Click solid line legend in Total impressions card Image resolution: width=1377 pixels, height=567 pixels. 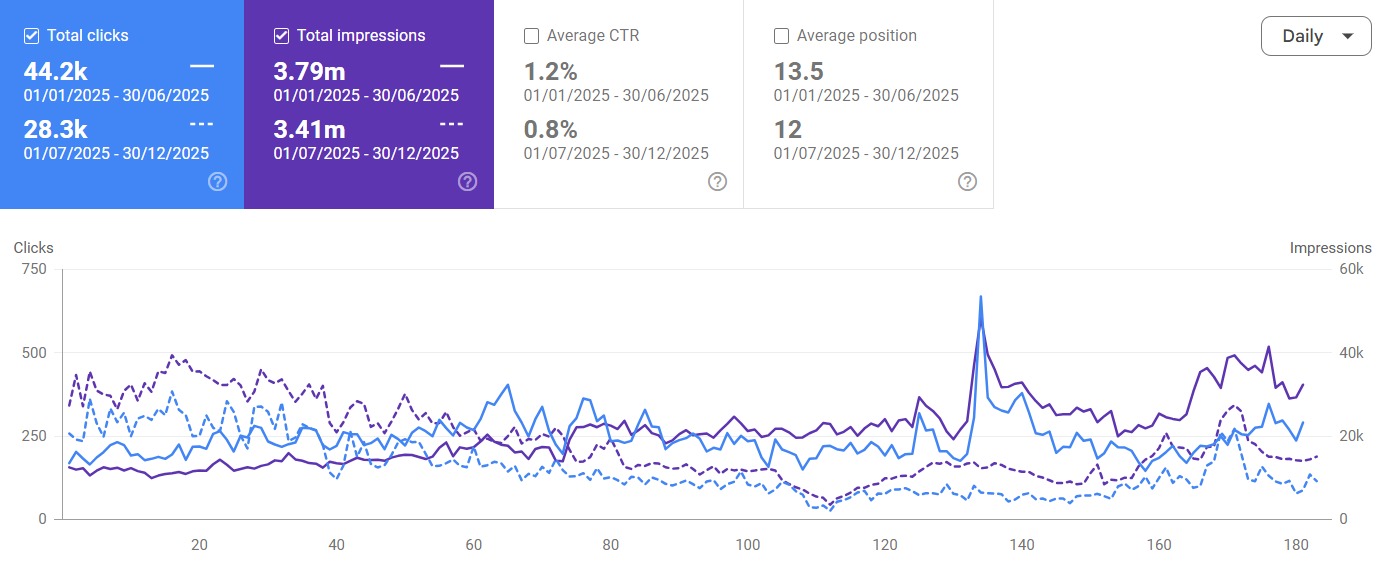[452, 66]
